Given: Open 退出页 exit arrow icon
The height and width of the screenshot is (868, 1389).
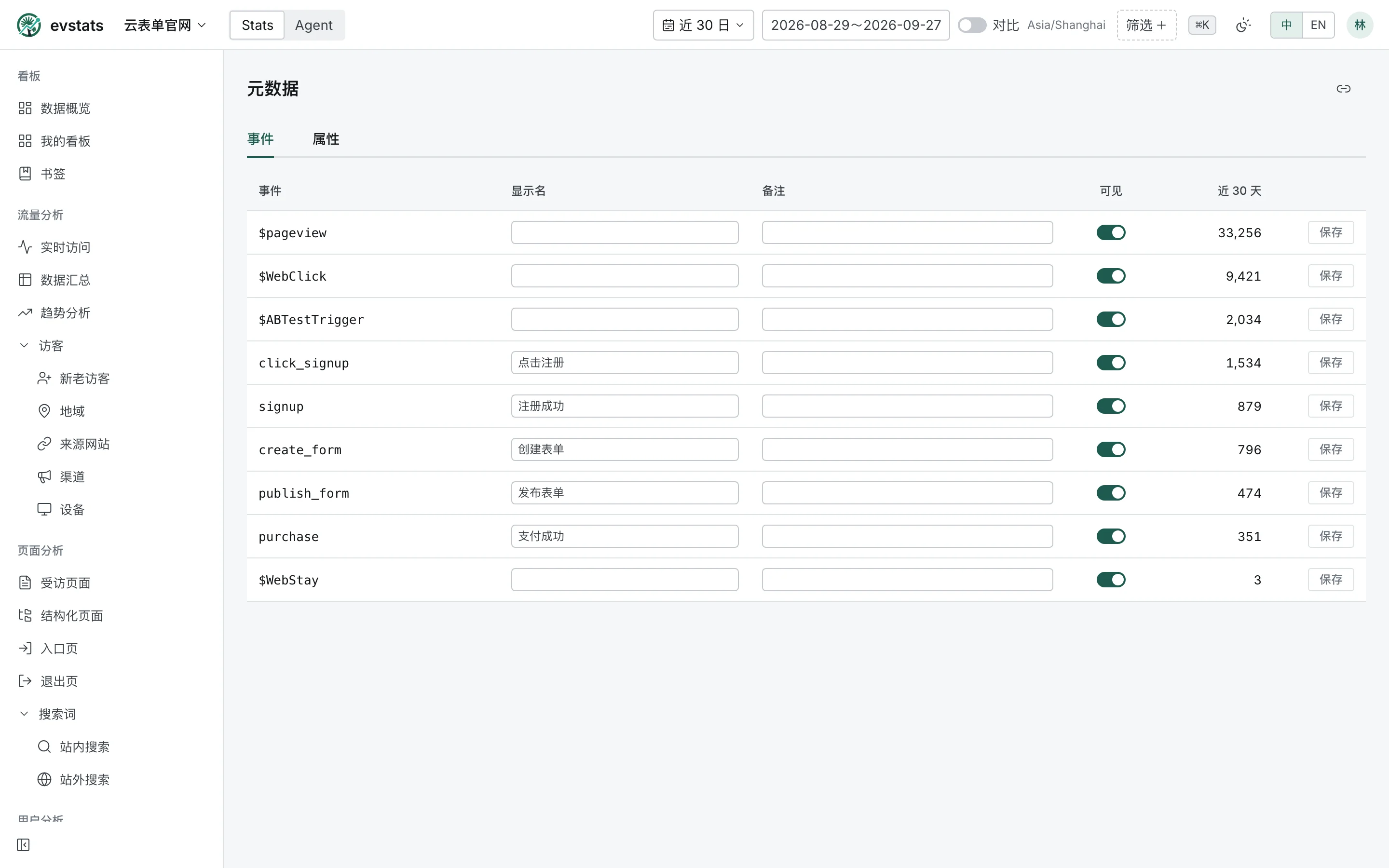Looking at the screenshot, I should (x=25, y=681).
